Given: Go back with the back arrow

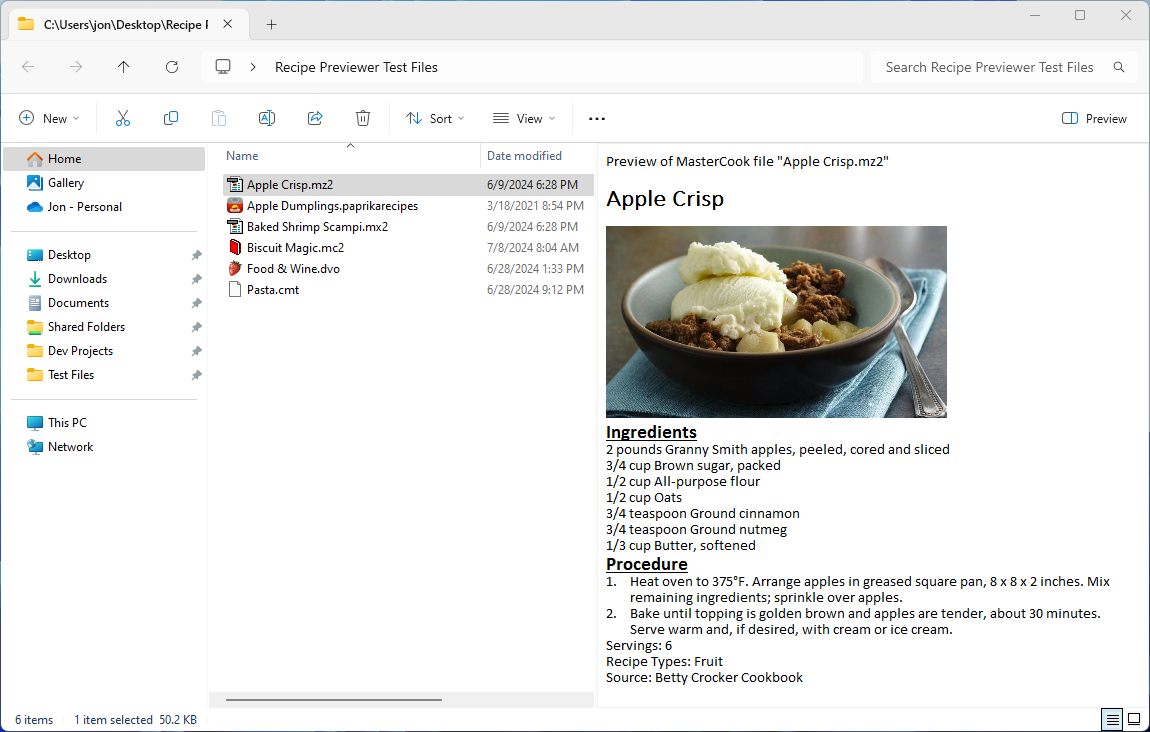Looking at the screenshot, I should (27, 67).
